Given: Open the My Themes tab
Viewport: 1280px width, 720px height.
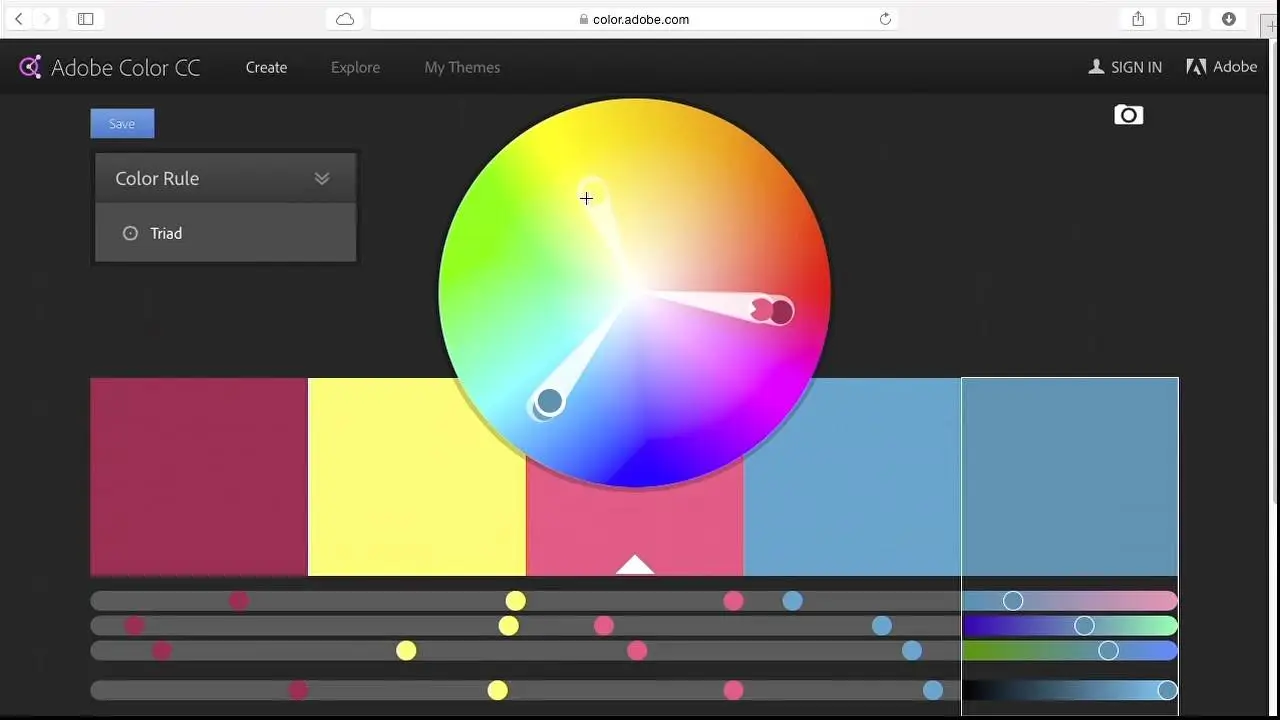Looking at the screenshot, I should pos(462,67).
